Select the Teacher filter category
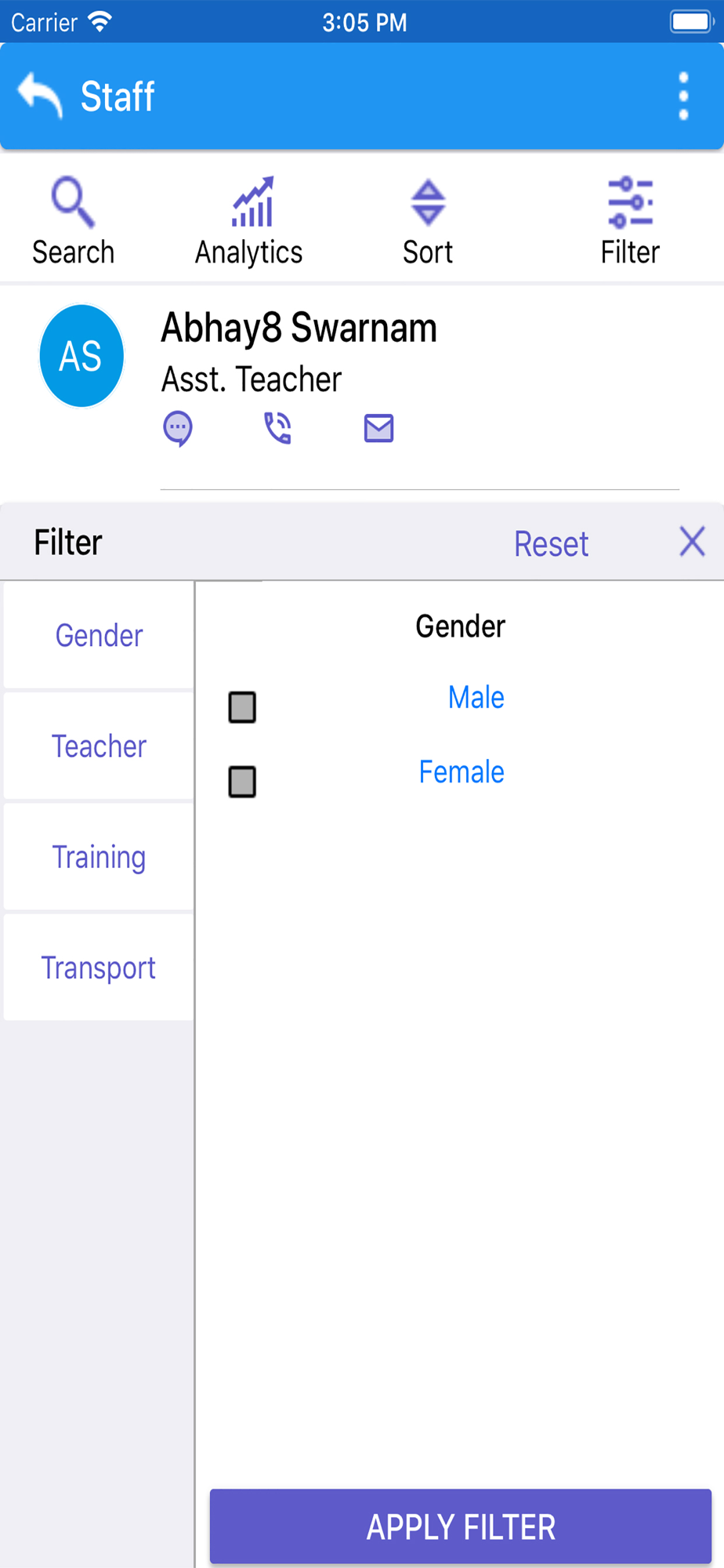 coord(99,746)
